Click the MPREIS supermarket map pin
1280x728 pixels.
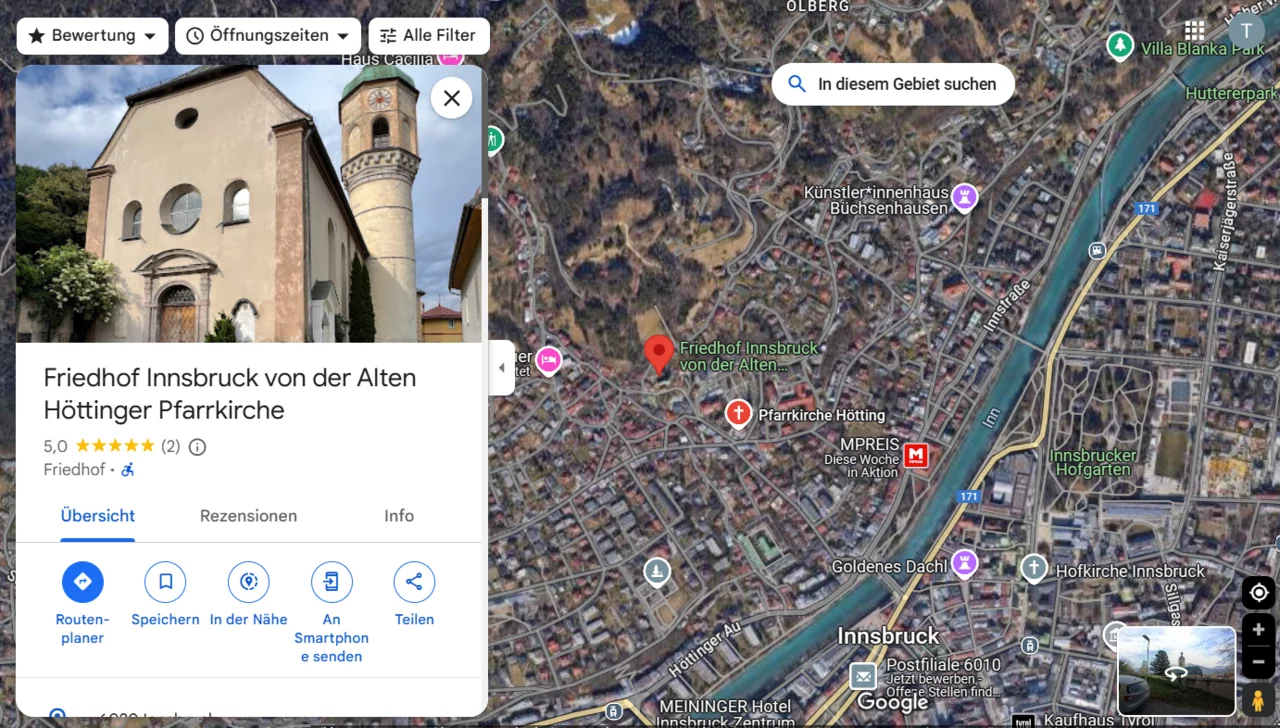(x=916, y=456)
